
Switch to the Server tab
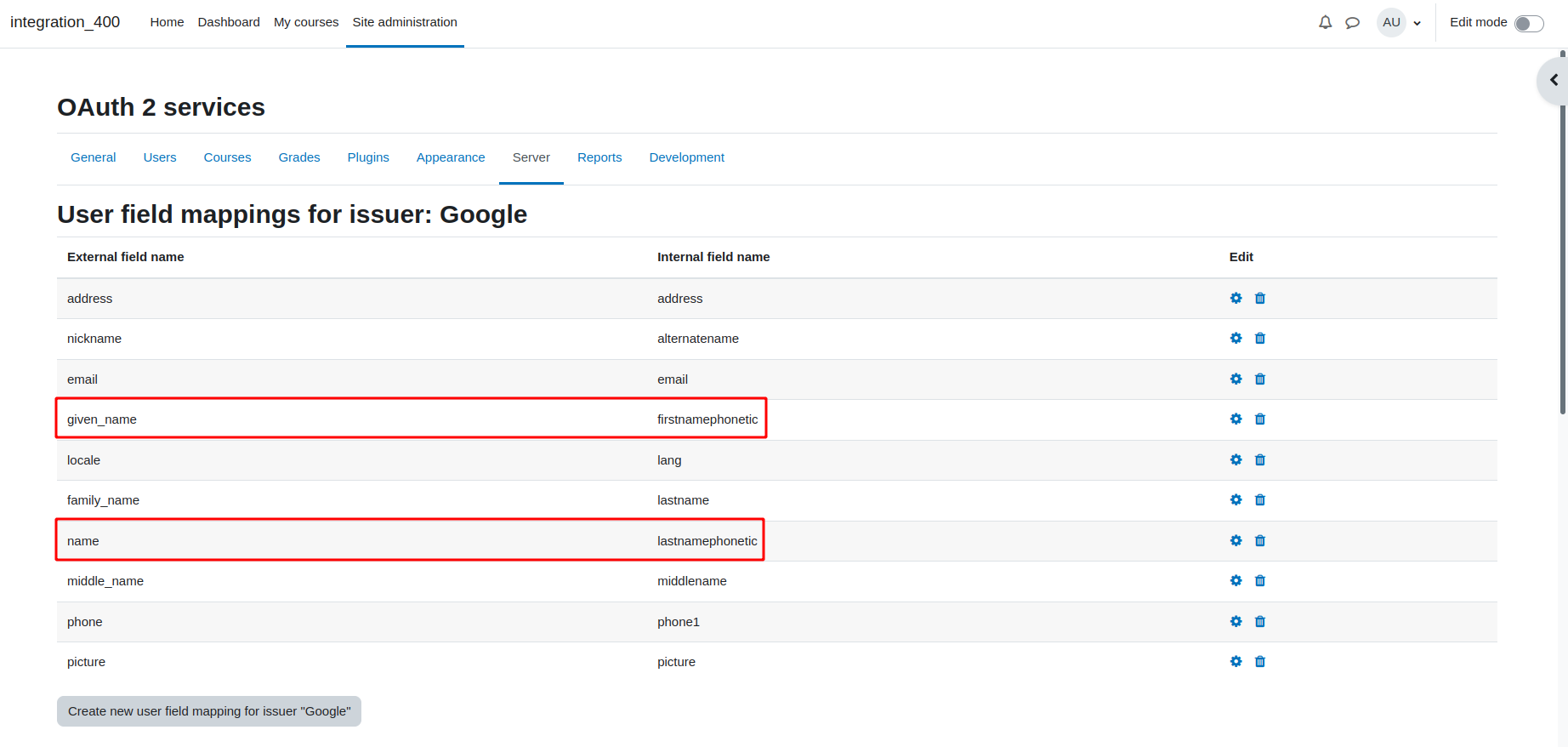[x=531, y=157]
